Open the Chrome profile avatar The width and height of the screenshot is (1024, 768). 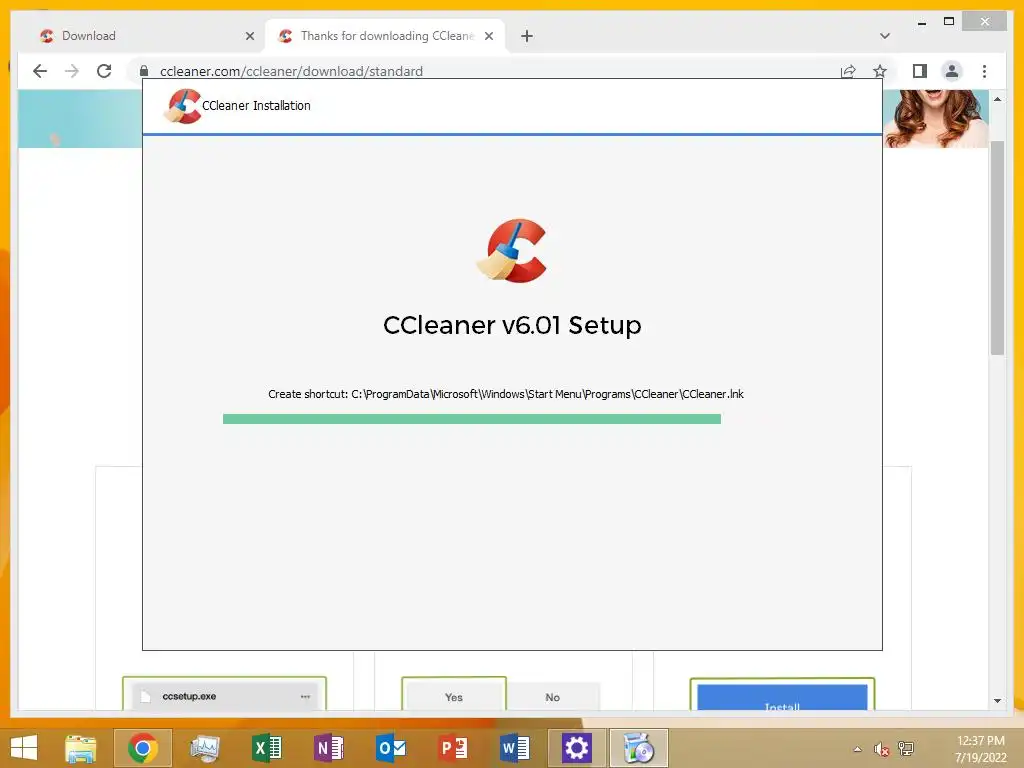(x=952, y=71)
